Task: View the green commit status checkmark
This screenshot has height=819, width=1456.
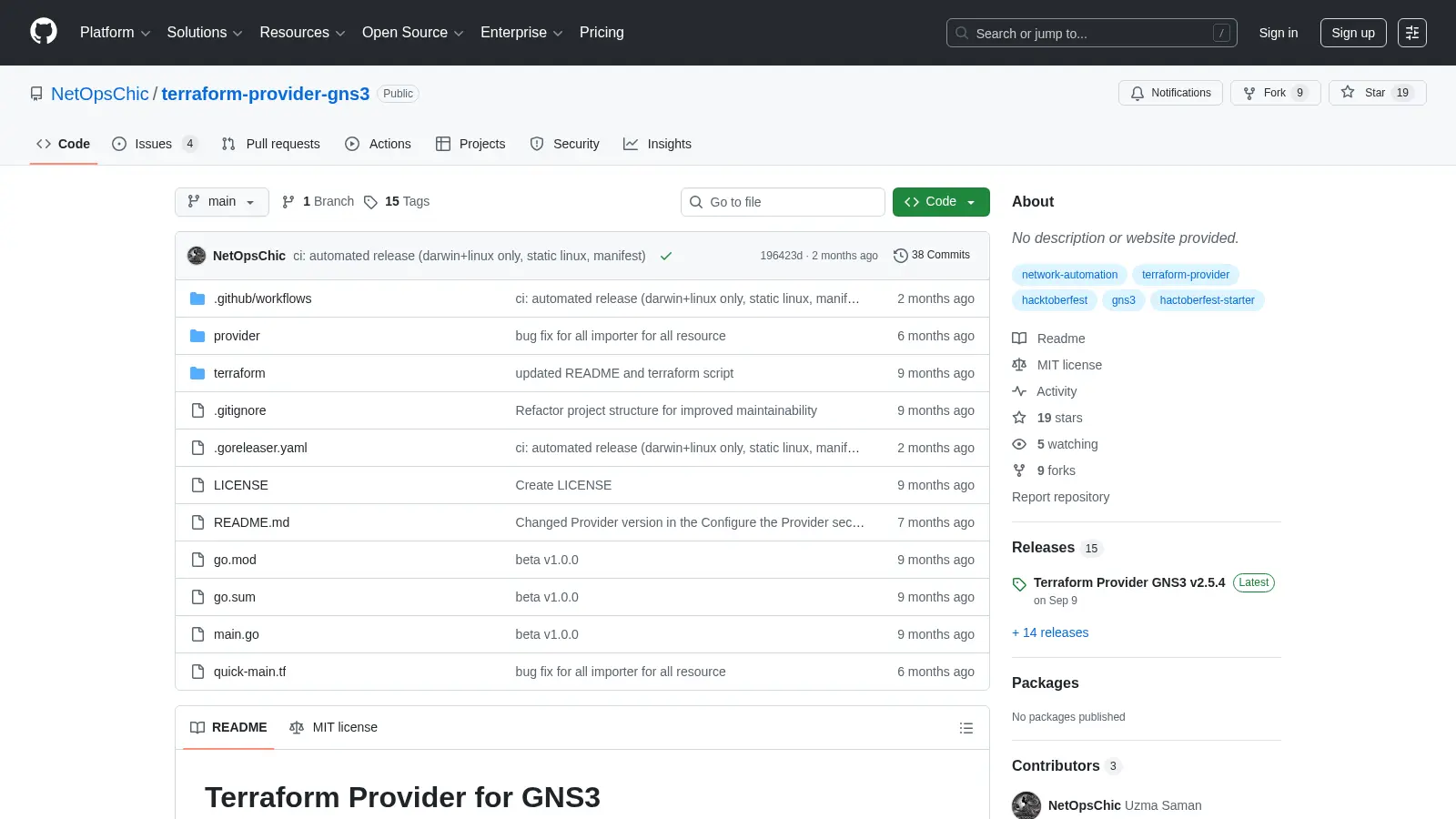Action: coord(666,256)
